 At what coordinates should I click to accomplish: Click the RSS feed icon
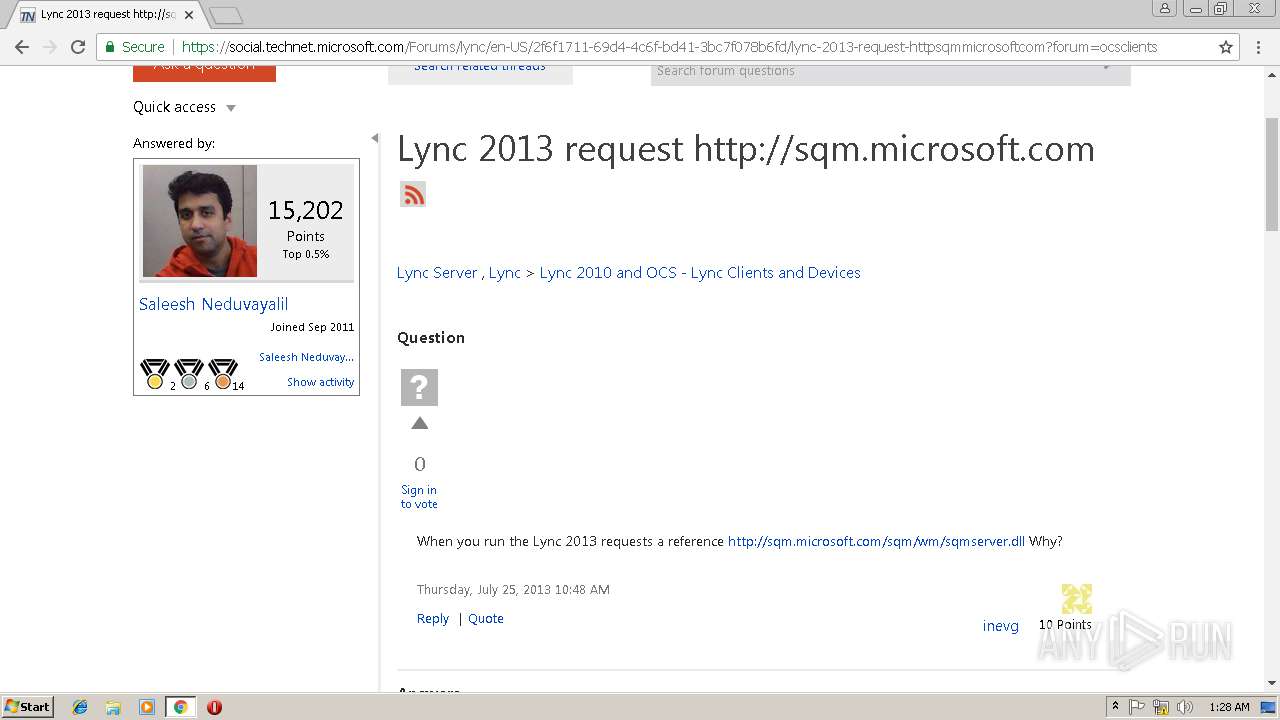pyautogui.click(x=413, y=194)
